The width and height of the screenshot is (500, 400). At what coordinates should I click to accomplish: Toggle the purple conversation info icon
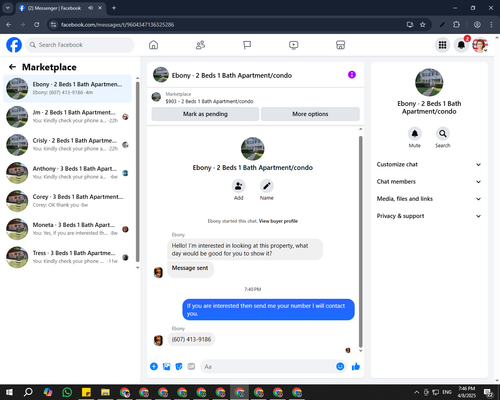click(x=352, y=75)
